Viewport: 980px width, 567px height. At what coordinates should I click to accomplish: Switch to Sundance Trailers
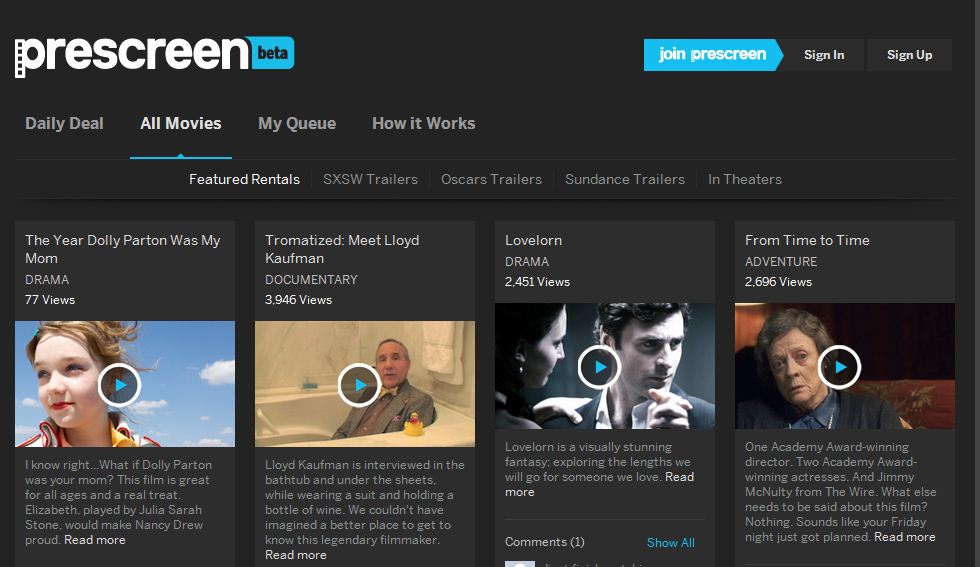(x=625, y=179)
